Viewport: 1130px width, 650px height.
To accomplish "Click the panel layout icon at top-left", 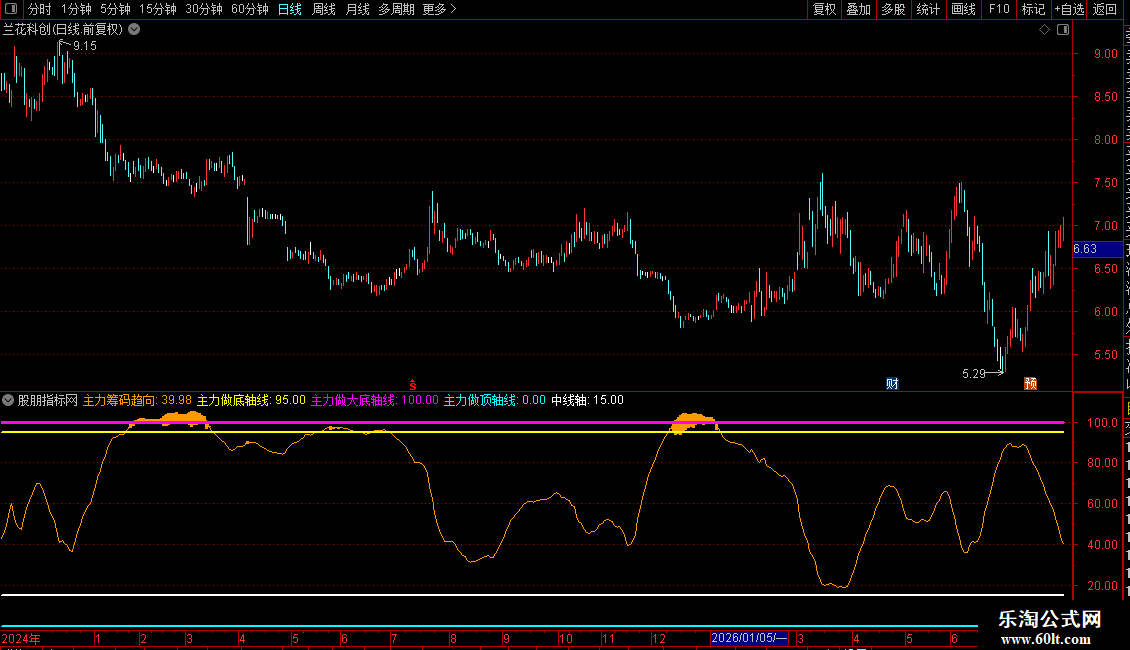I will point(11,9).
